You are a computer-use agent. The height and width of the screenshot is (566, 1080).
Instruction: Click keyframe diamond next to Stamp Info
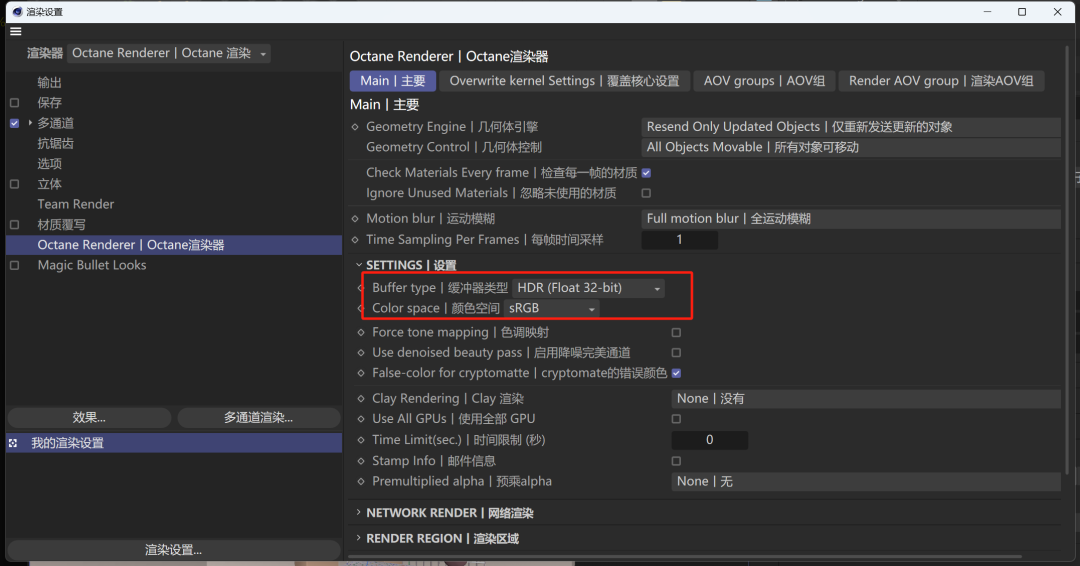pyautogui.click(x=361, y=461)
